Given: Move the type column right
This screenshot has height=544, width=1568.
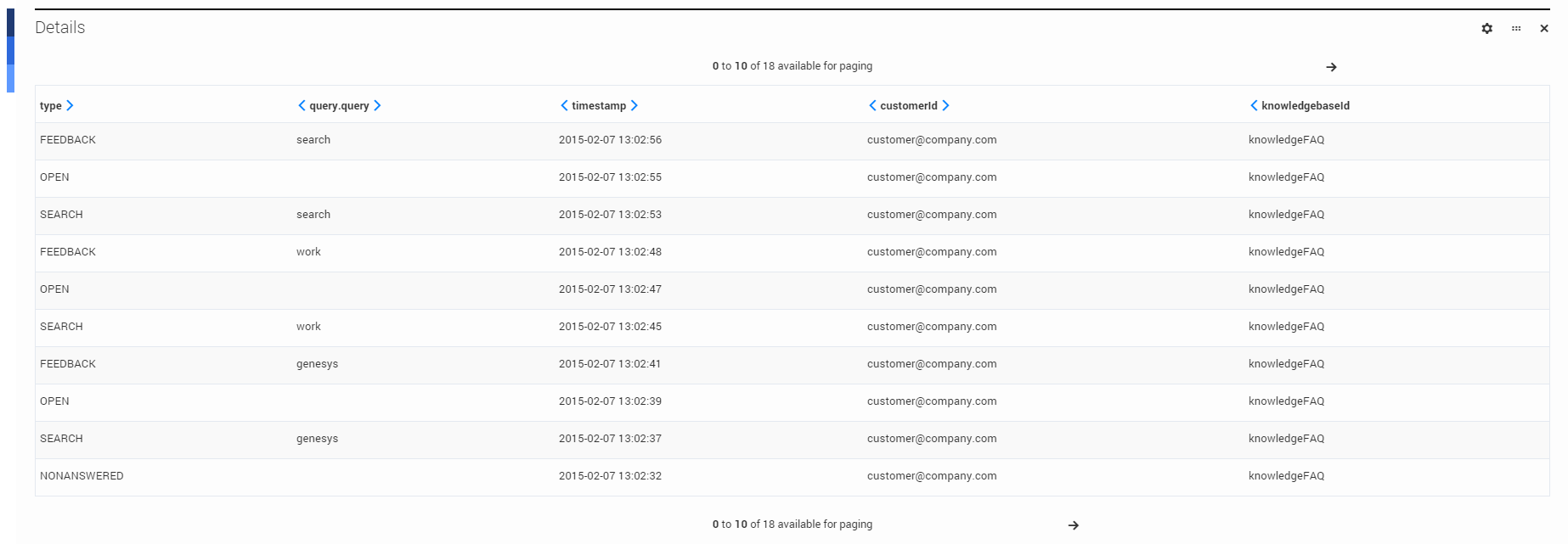Looking at the screenshot, I should click(70, 105).
